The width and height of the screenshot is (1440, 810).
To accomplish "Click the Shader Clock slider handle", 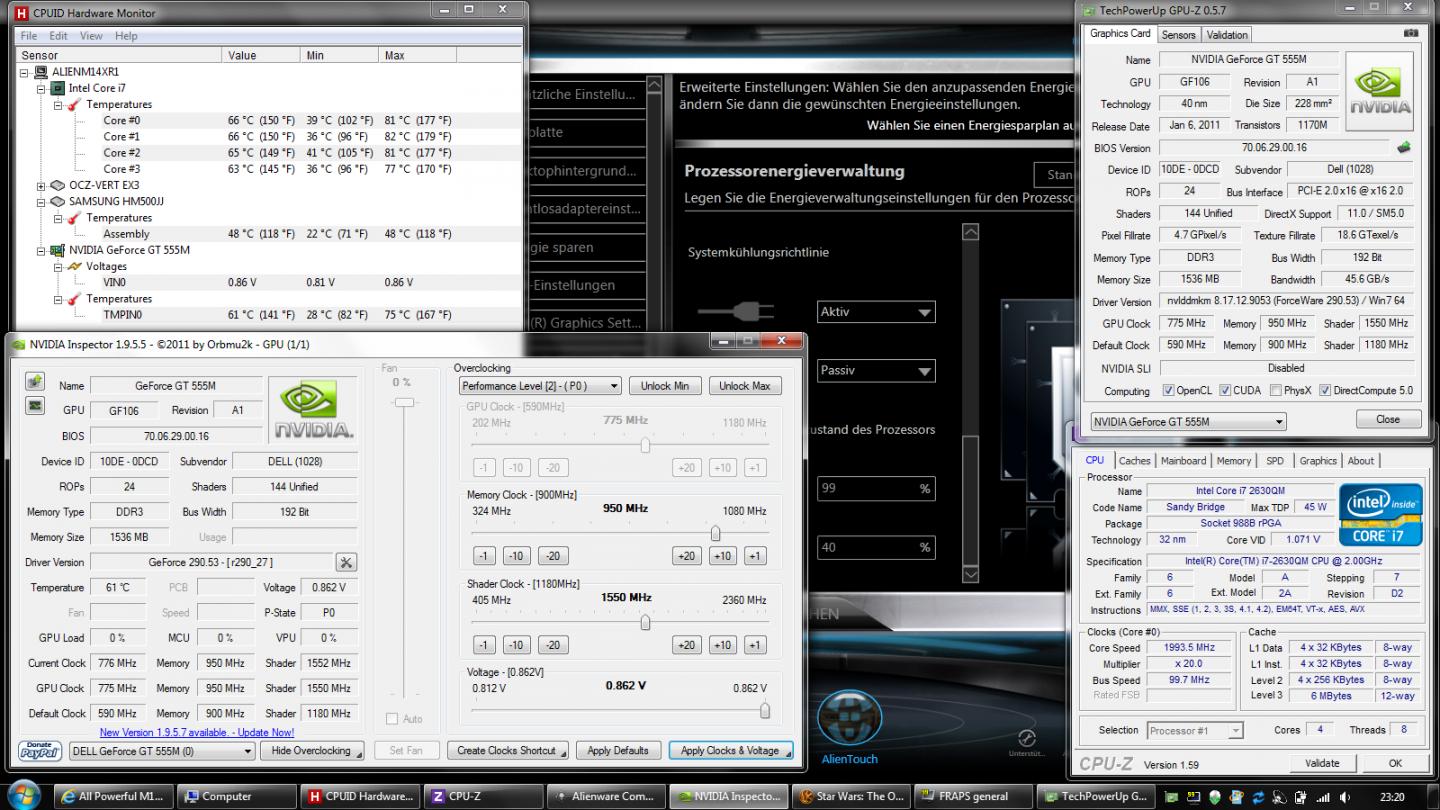I will 645,622.
